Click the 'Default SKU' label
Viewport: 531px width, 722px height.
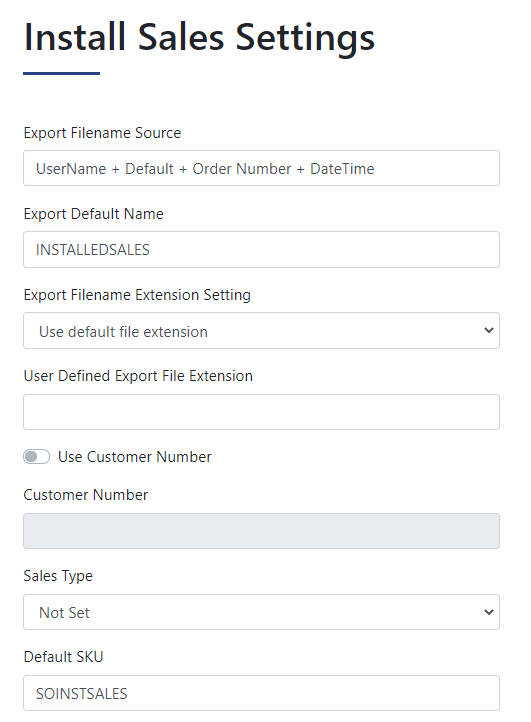[x=64, y=657]
